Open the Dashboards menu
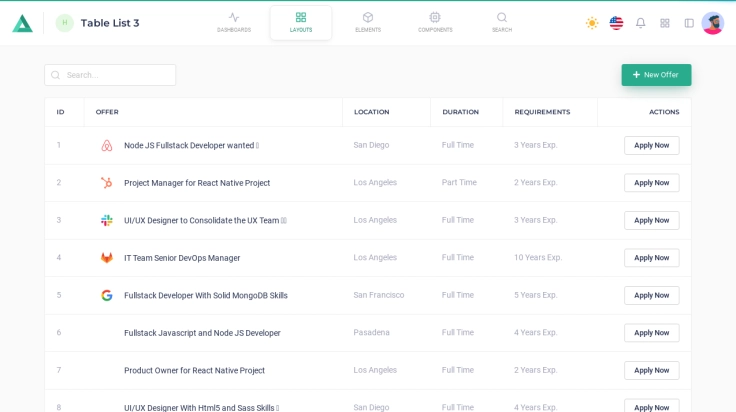This screenshot has height=412, width=736. tap(234, 22)
